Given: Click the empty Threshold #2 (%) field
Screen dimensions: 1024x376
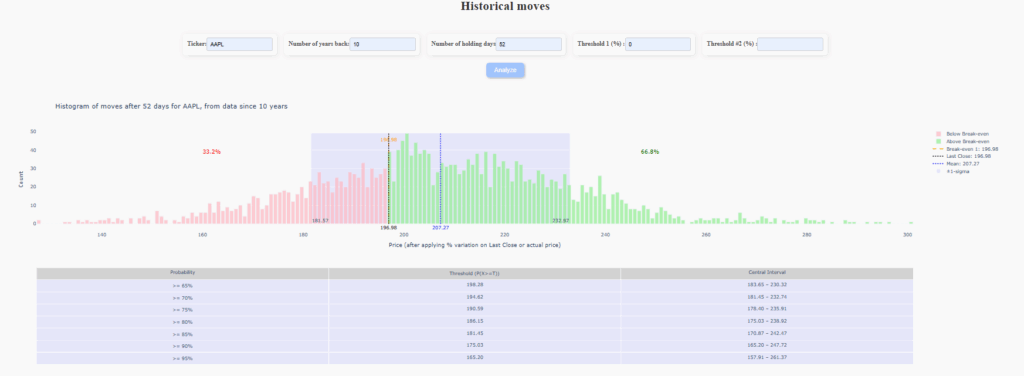Looking at the screenshot, I should click(x=790, y=44).
